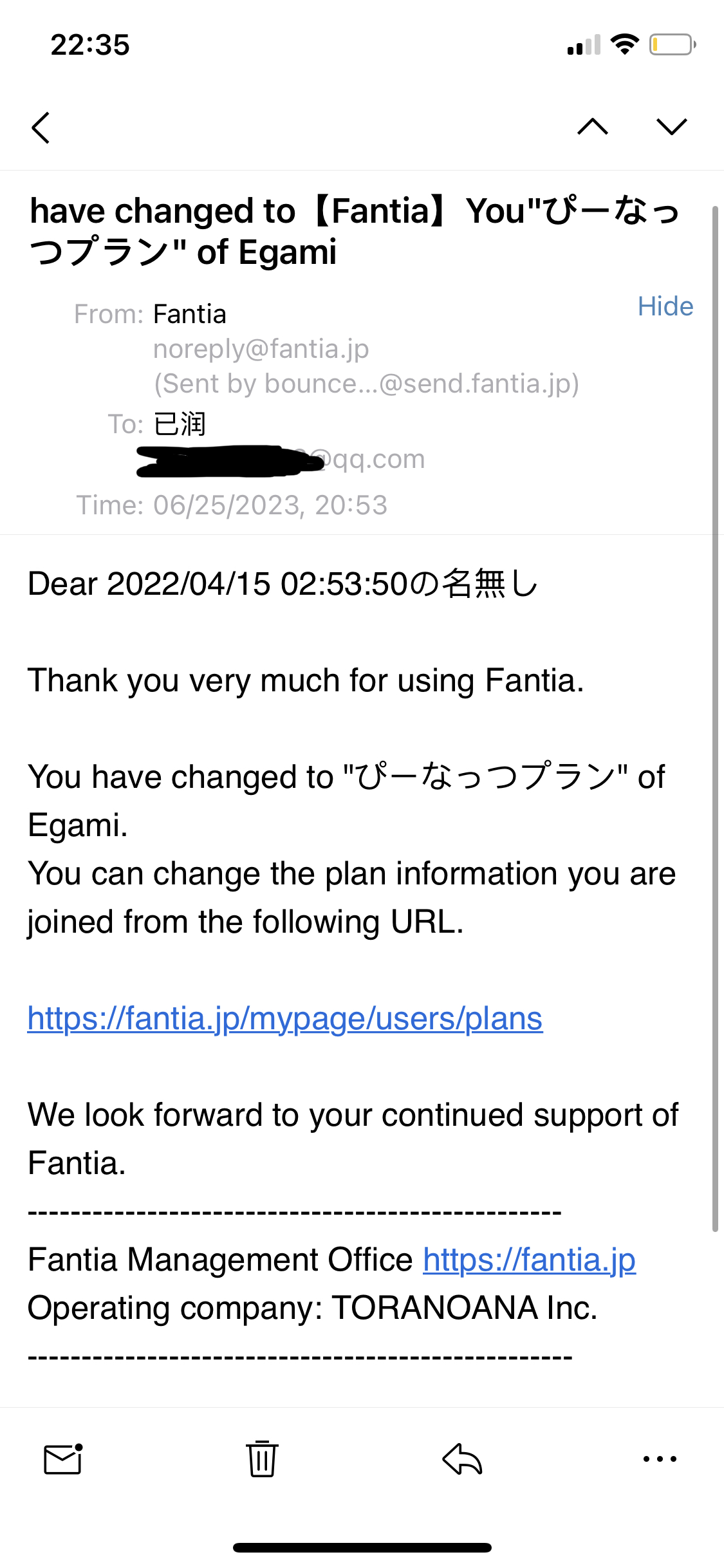
Task: Open the https://fantia.jp homepage link
Action: [529, 1260]
